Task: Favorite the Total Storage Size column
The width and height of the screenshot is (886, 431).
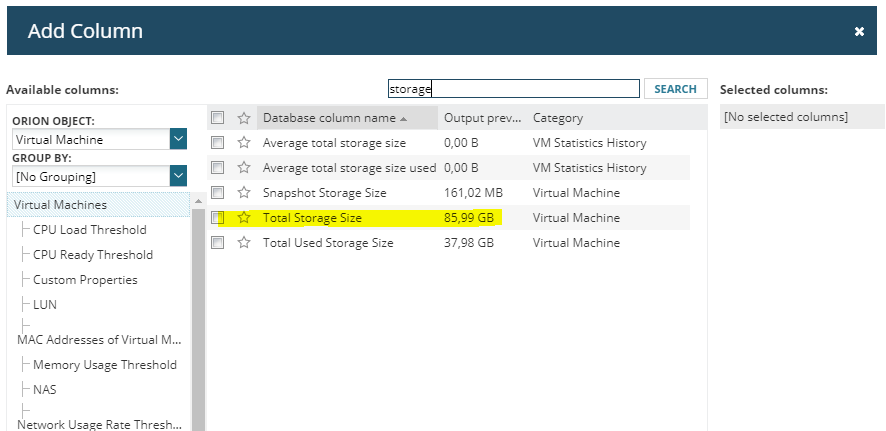Action: tap(244, 217)
